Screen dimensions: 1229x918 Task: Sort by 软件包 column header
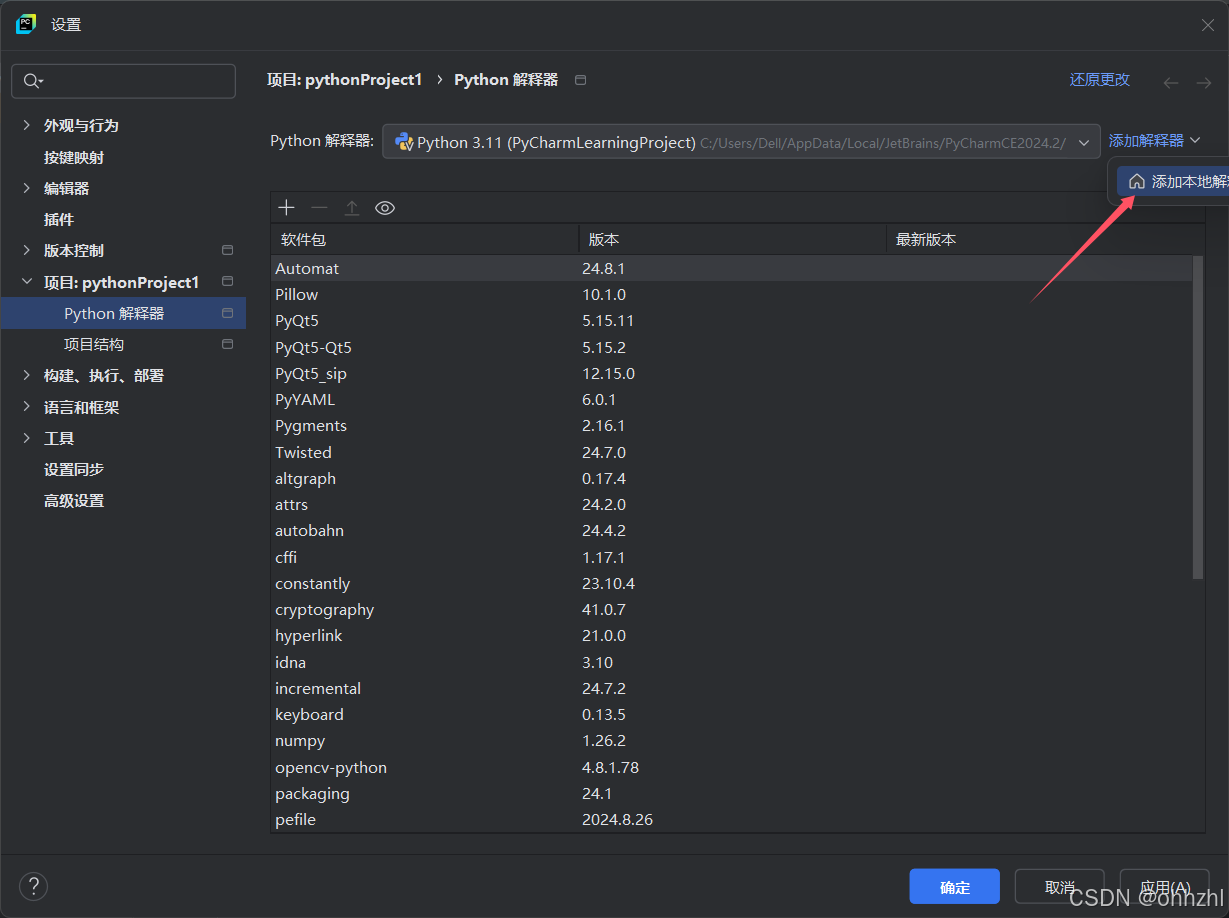pos(424,239)
